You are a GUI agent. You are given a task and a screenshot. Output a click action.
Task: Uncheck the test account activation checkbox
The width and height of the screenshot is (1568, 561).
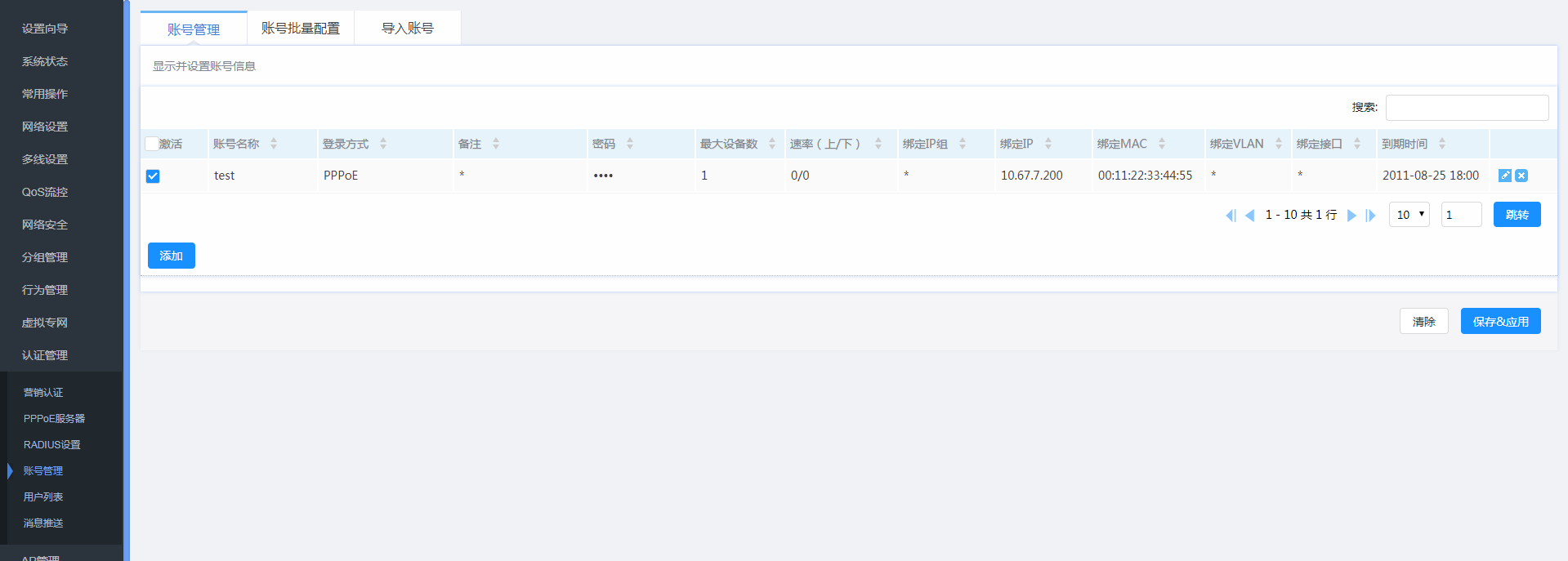153,176
